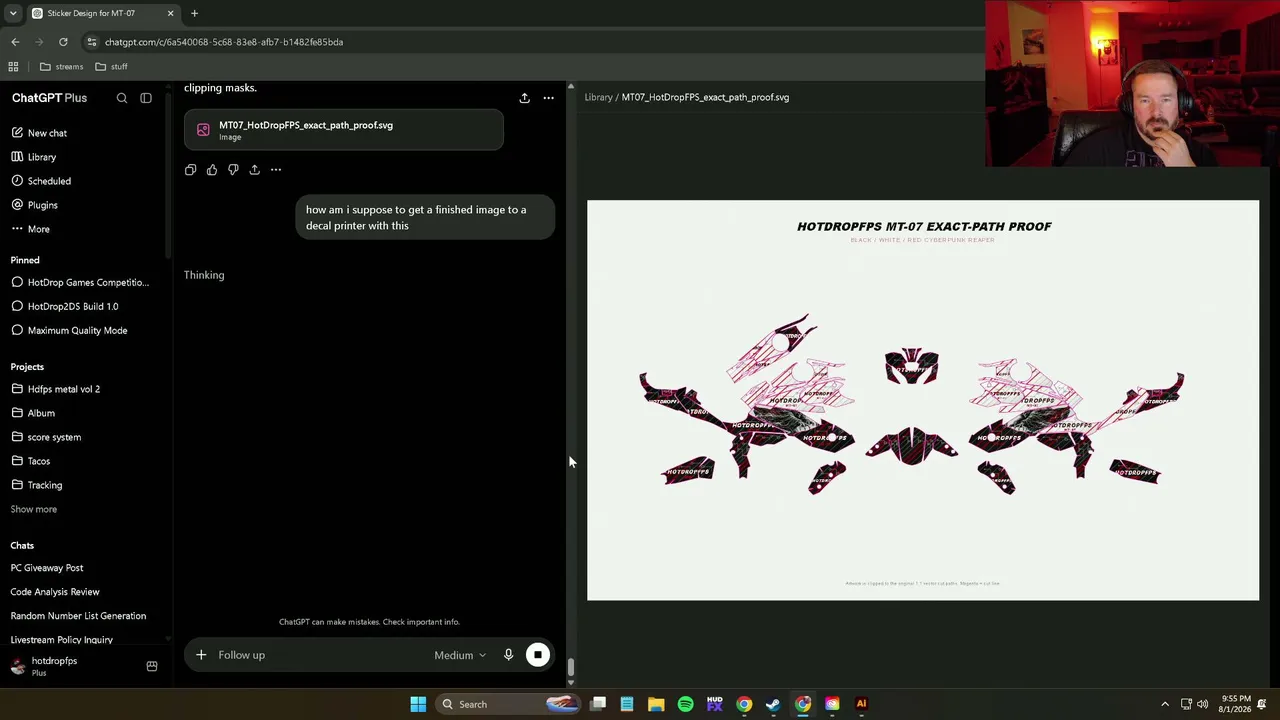Open the stuff bookmark folder
This screenshot has width=1280, height=720.
point(111,67)
